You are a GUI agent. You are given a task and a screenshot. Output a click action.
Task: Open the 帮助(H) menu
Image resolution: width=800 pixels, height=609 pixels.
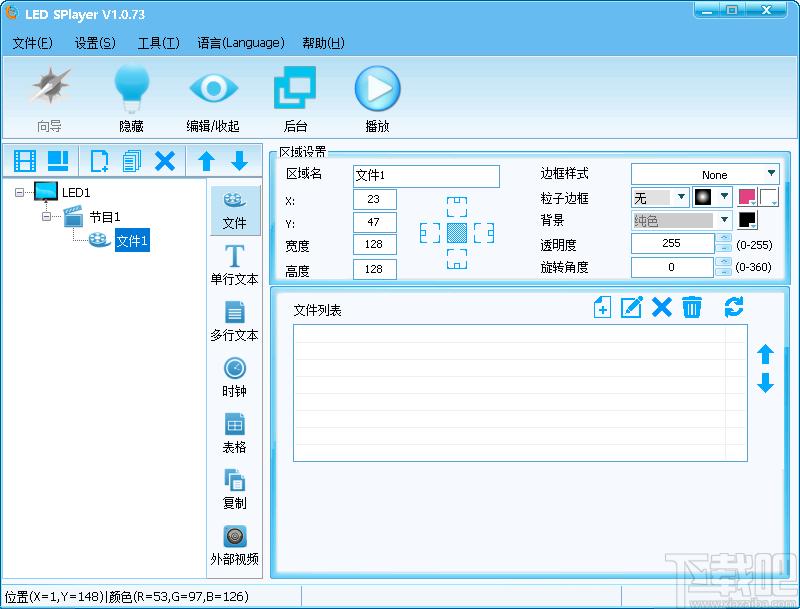click(323, 43)
